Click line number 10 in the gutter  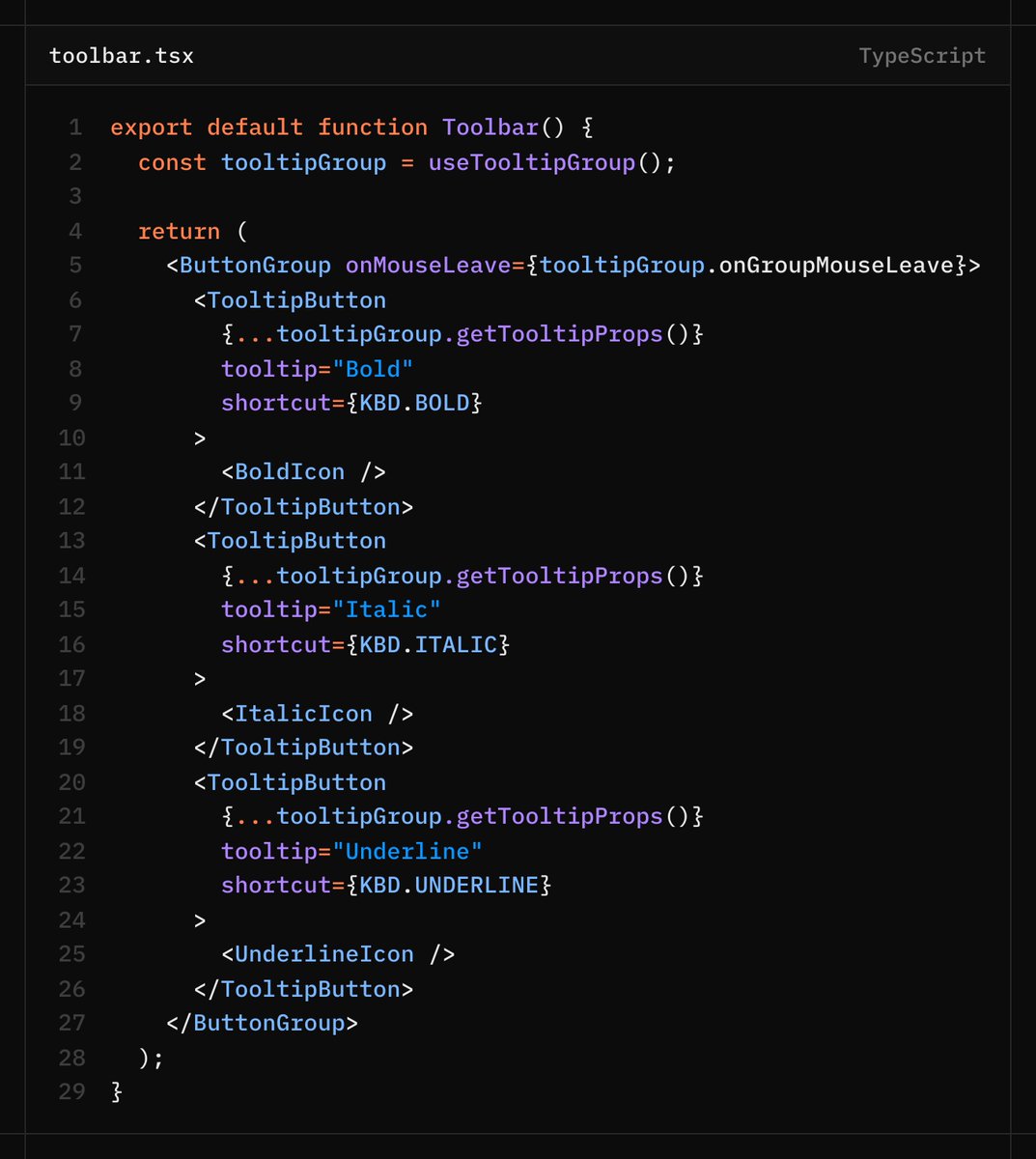coord(71,438)
